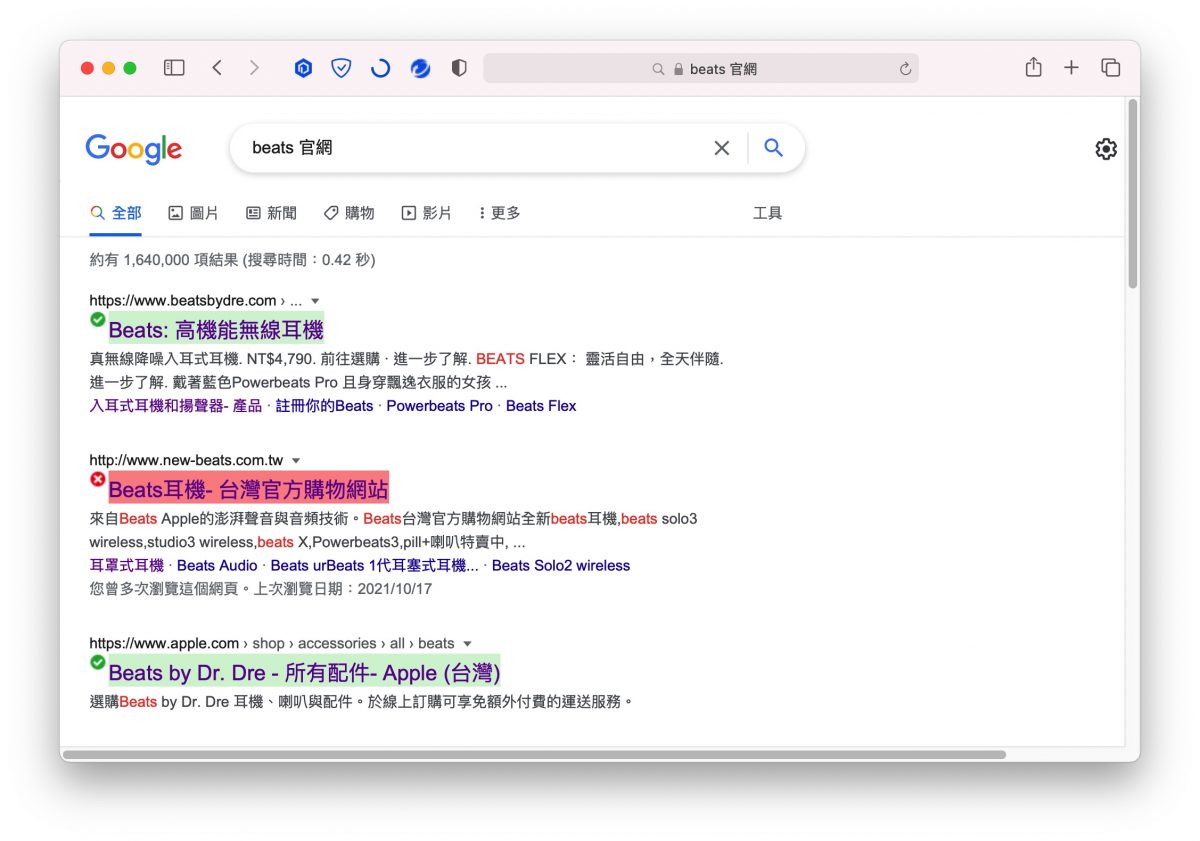Viewport: 1200px width, 841px height.
Task: Go to the Google logo homepage
Action: (x=134, y=149)
